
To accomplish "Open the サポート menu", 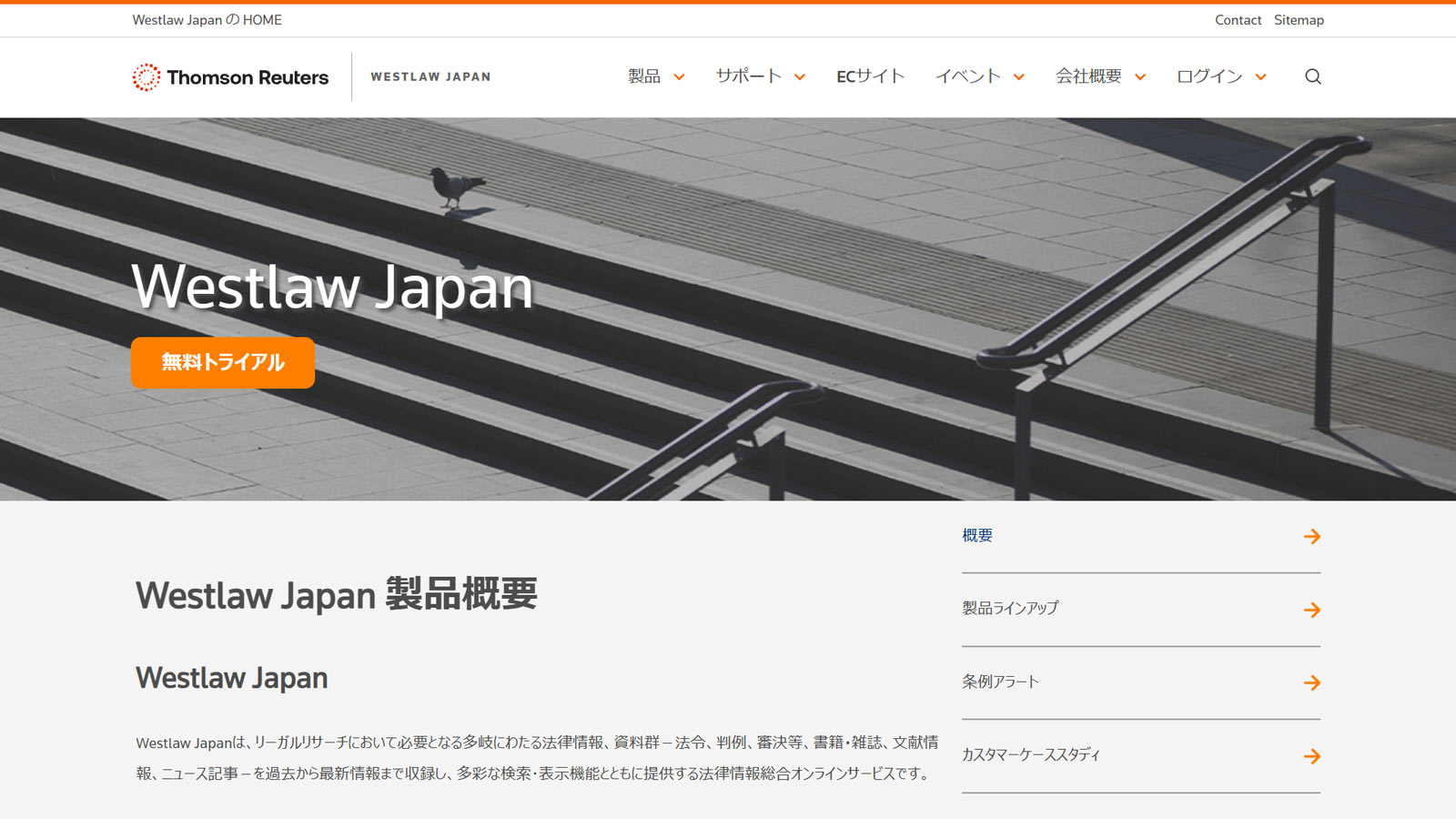I will [x=748, y=76].
